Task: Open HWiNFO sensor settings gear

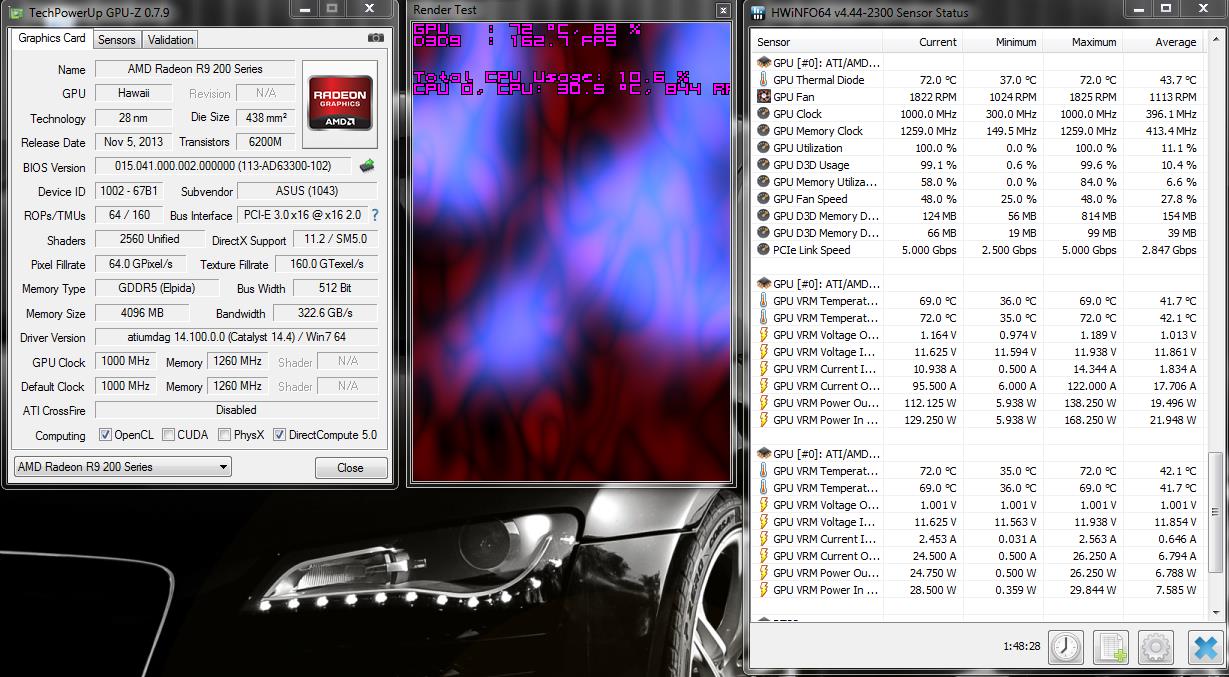Action: pyautogui.click(x=1156, y=647)
